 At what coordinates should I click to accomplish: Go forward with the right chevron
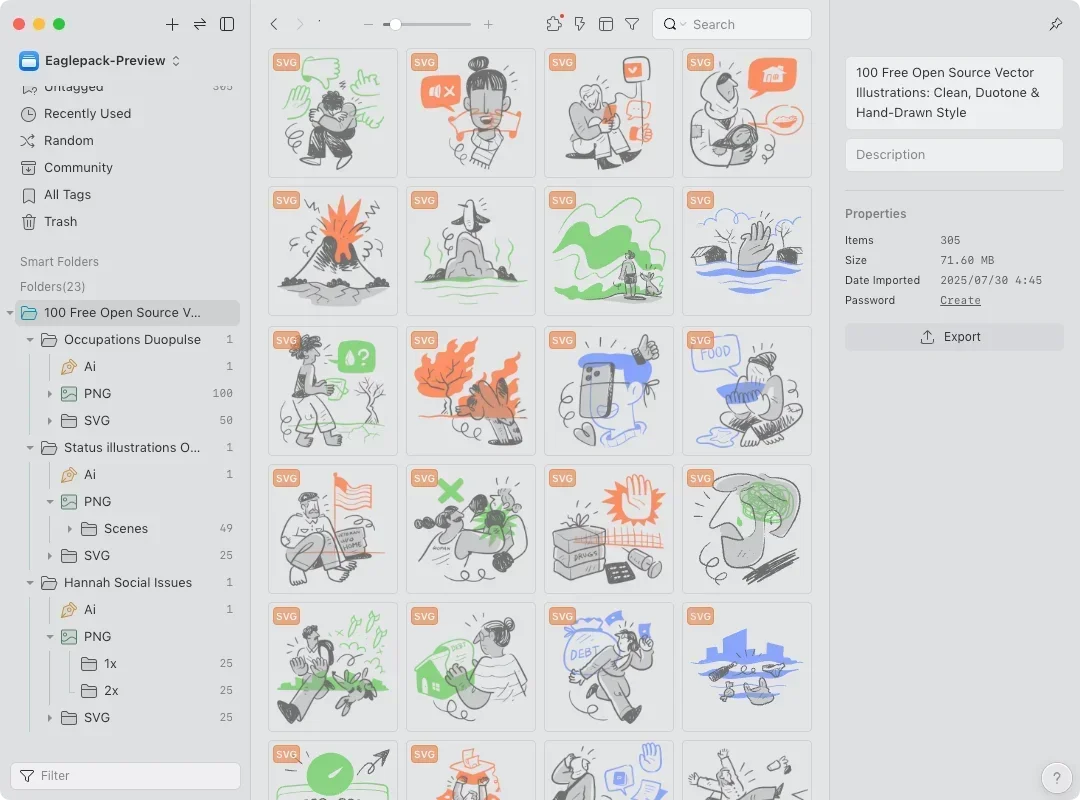coord(300,24)
